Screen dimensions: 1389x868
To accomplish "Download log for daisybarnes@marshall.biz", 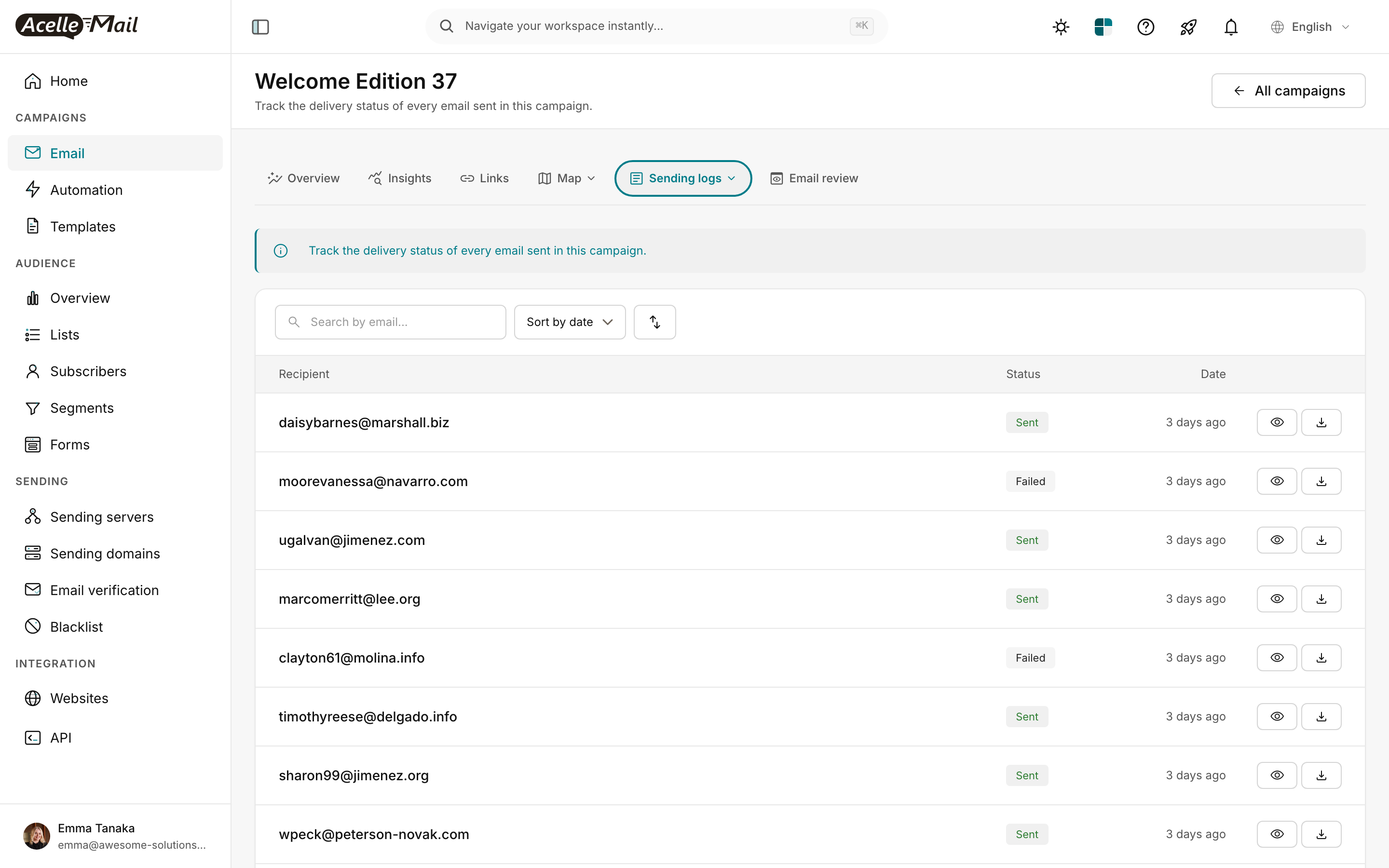I will (1321, 422).
